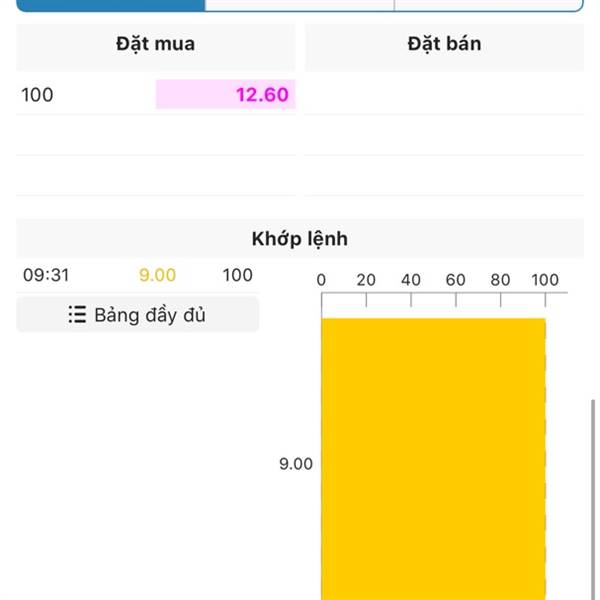Screen dimensions: 600x600
Task: Click the buy quantity 100 under Đặt mua
Action: (x=38, y=95)
